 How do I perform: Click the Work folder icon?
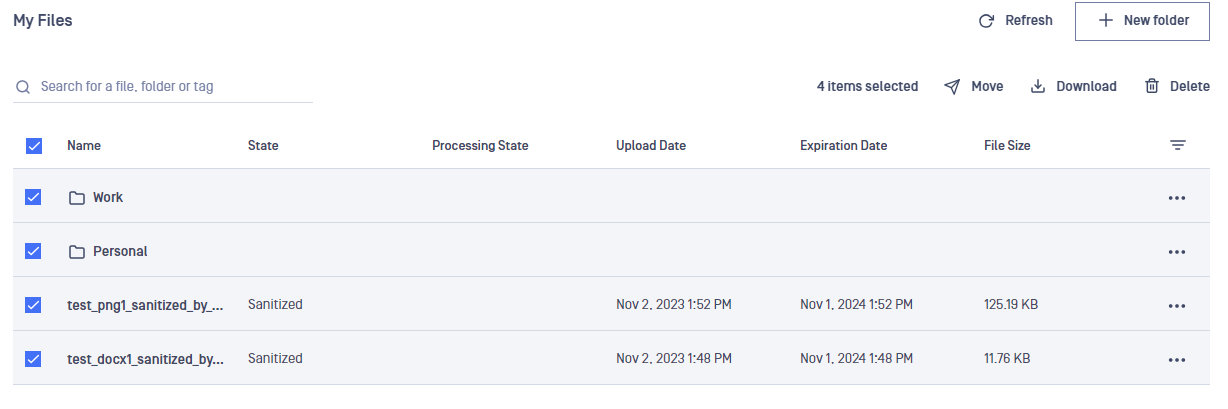(x=77, y=198)
